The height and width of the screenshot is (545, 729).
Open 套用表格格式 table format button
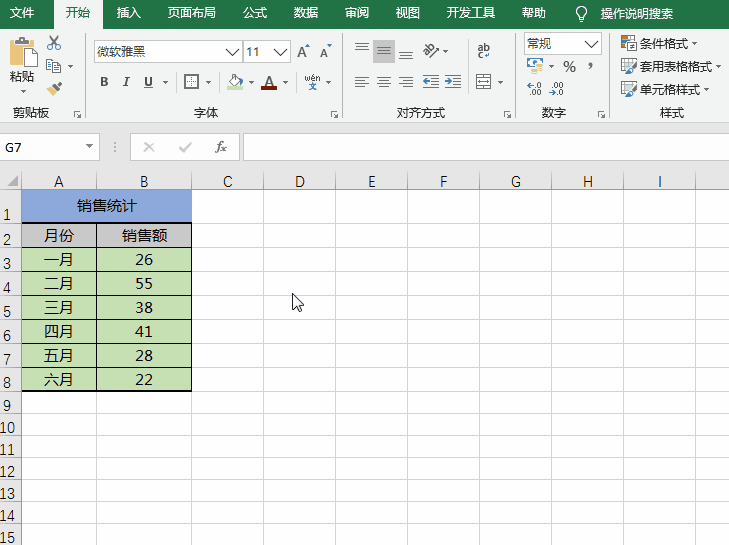click(671, 66)
